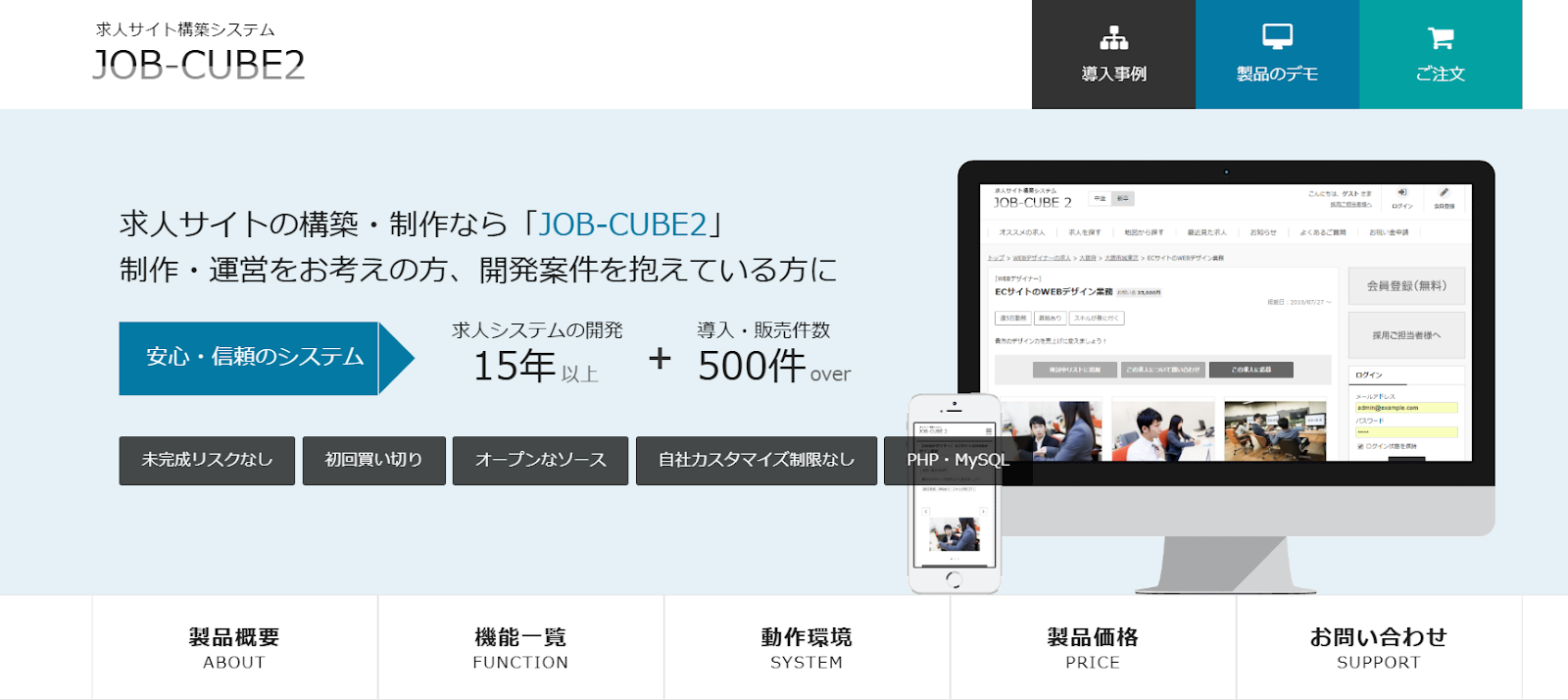Click the PHP・MySQL tag
Image resolution: width=1568 pixels, height=700 pixels.
(957, 461)
